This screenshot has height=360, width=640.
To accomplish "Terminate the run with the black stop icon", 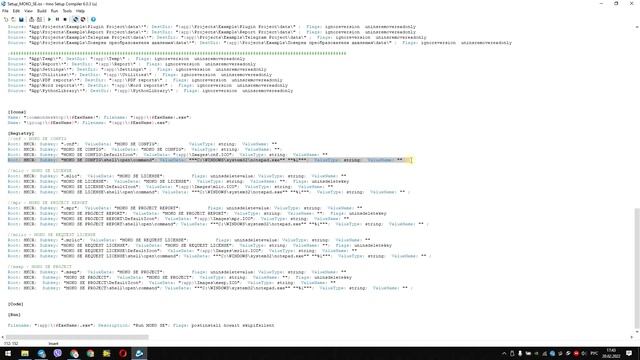I will click(x=65, y=19).
